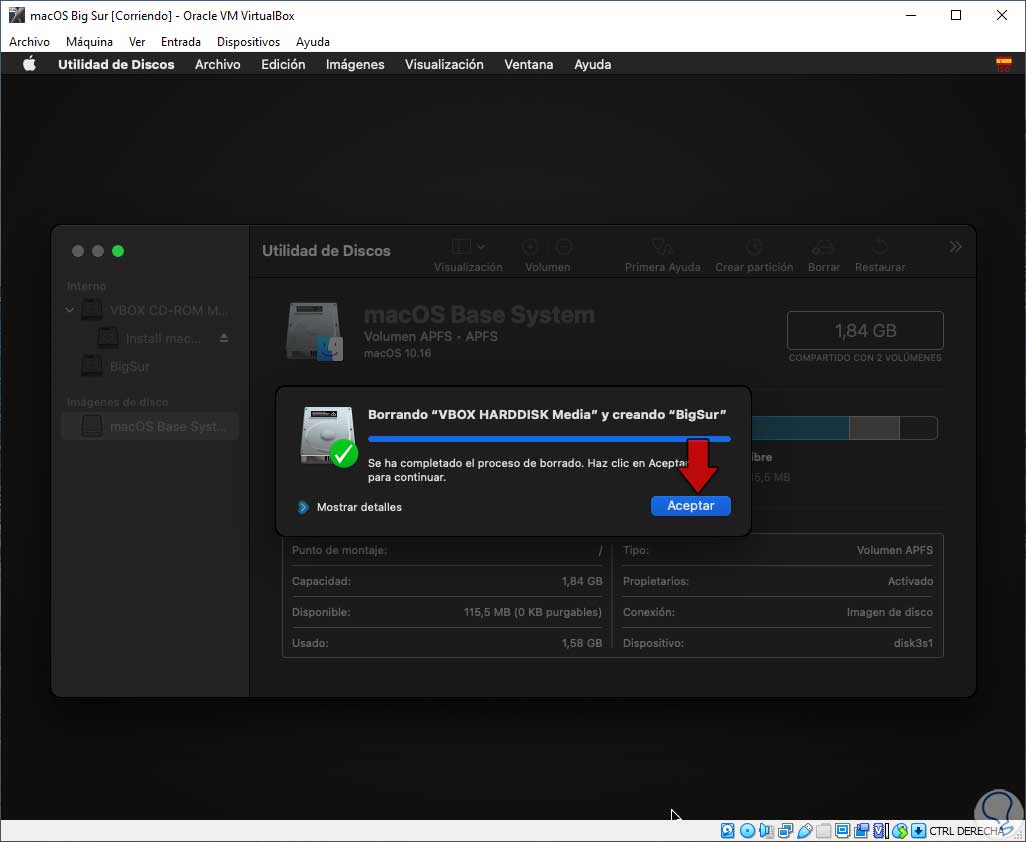Click the green zoom window button

coord(118,251)
